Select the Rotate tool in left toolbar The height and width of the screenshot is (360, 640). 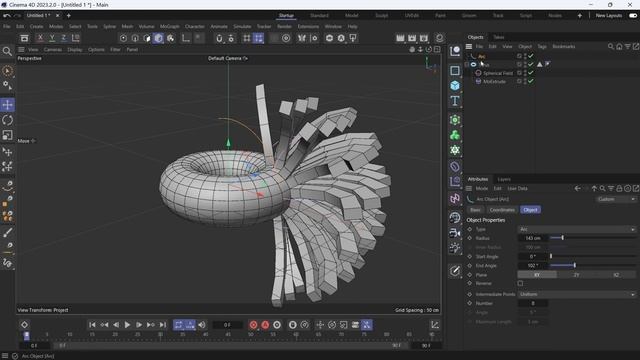[7, 120]
